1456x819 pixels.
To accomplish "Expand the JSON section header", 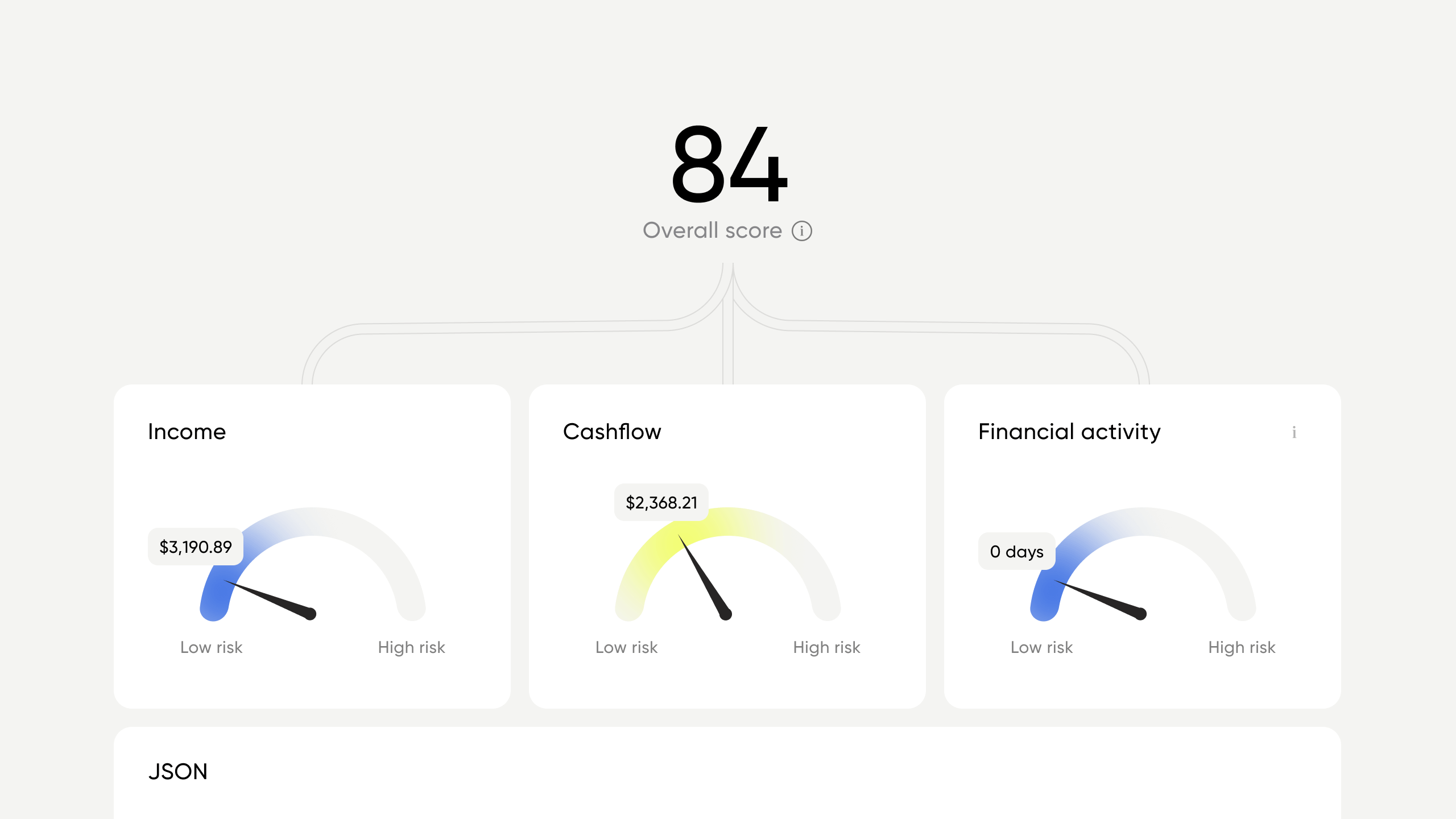I will [178, 772].
